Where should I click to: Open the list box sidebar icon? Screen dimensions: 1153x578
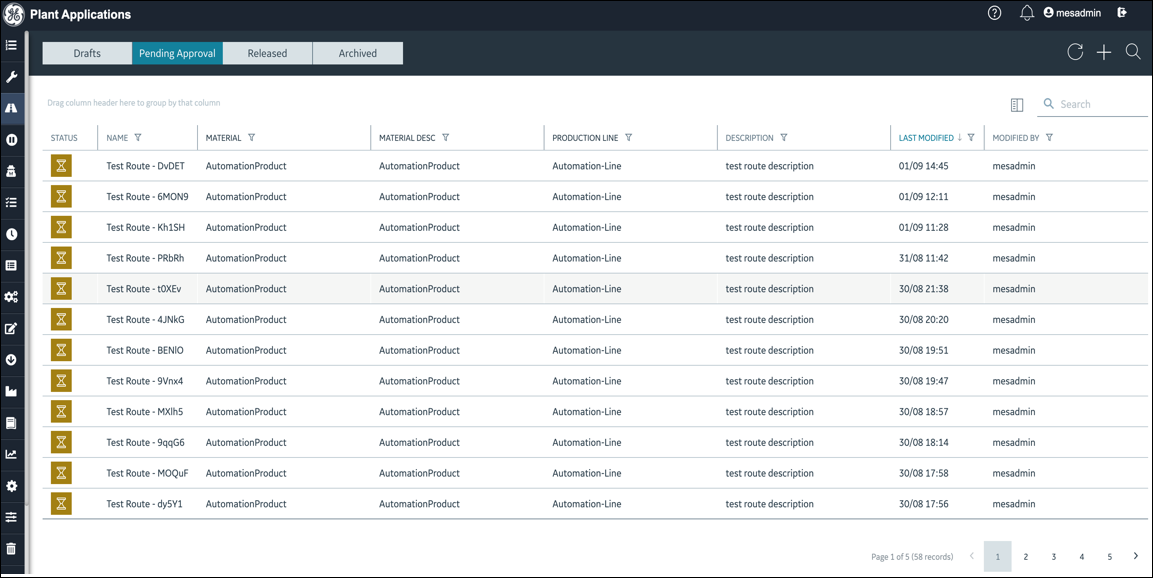tap(11, 265)
